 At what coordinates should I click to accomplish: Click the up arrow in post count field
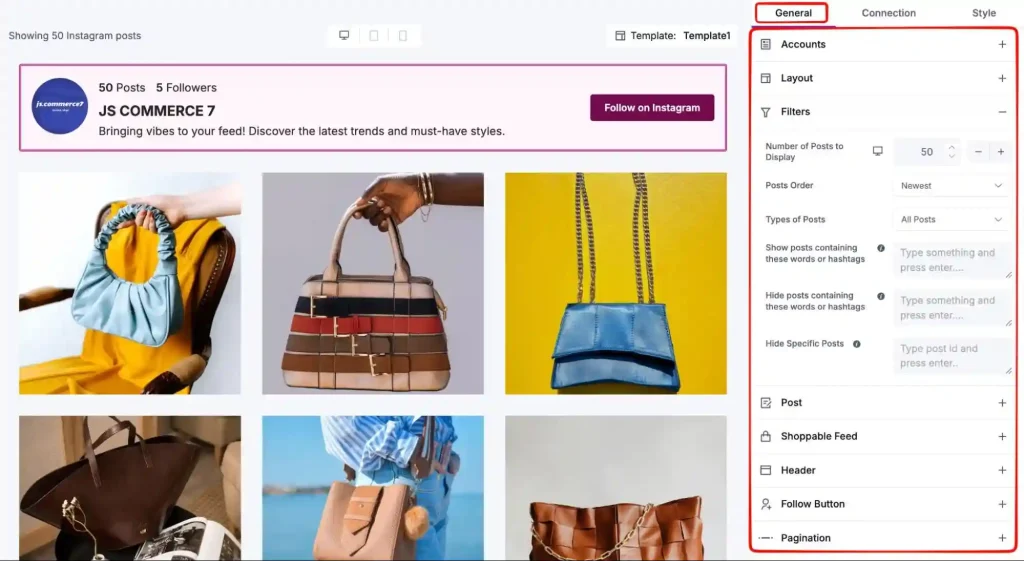click(952, 147)
